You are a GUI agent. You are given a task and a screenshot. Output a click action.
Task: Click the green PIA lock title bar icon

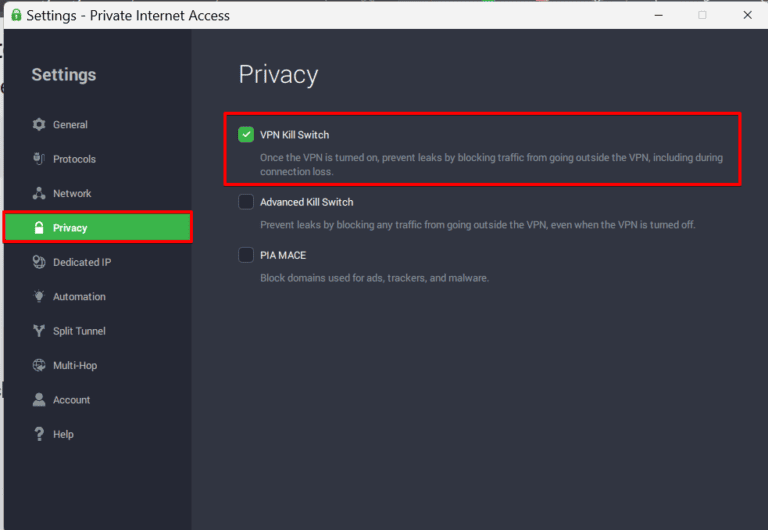pos(16,15)
